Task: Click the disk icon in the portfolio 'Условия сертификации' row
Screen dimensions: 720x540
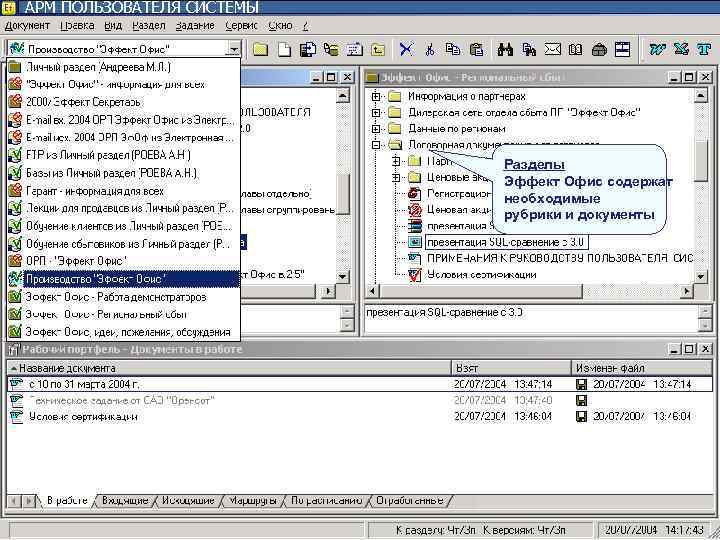Action: pos(581,417)
